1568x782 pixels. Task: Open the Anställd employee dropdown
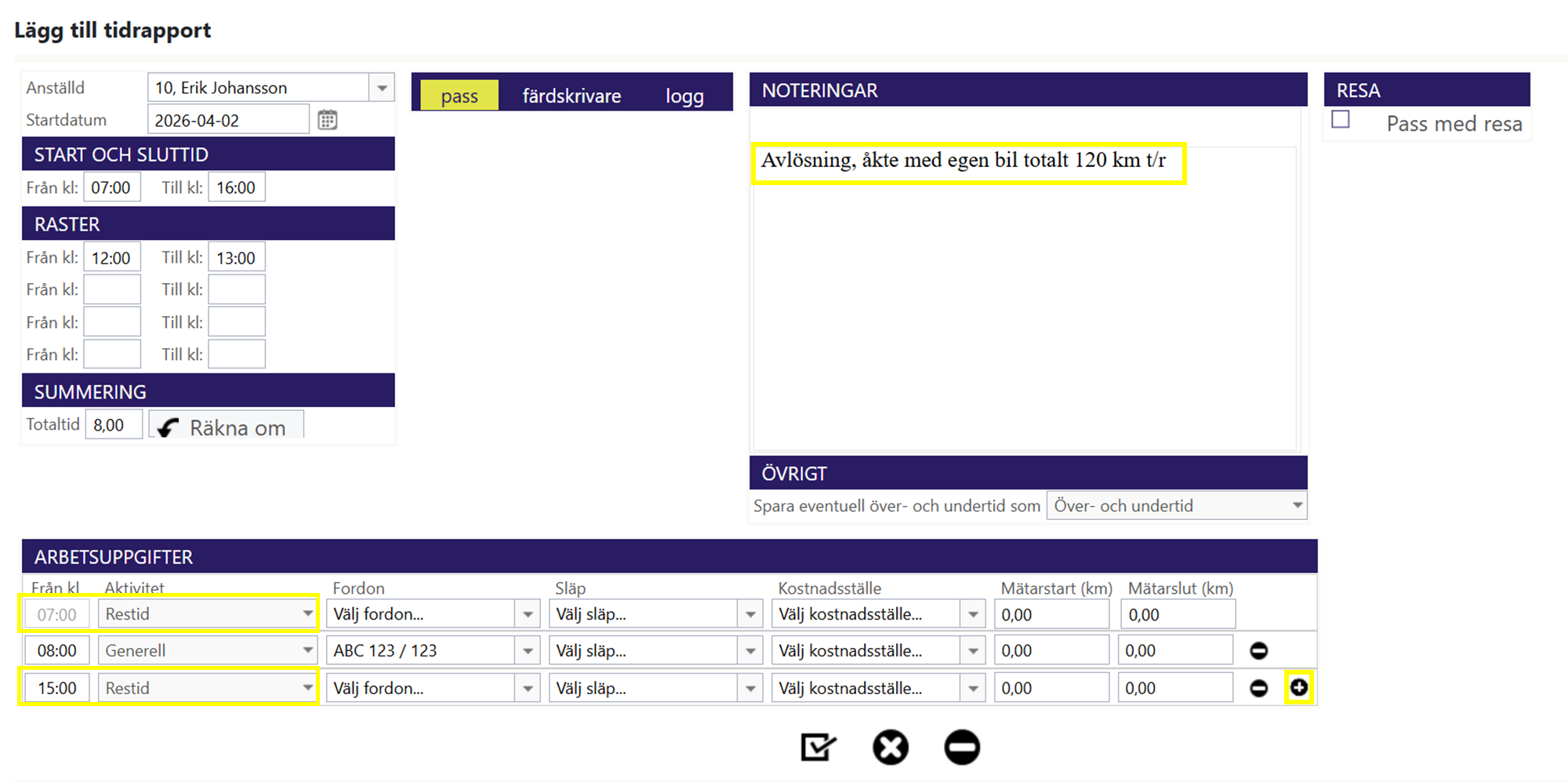(382, 88)
